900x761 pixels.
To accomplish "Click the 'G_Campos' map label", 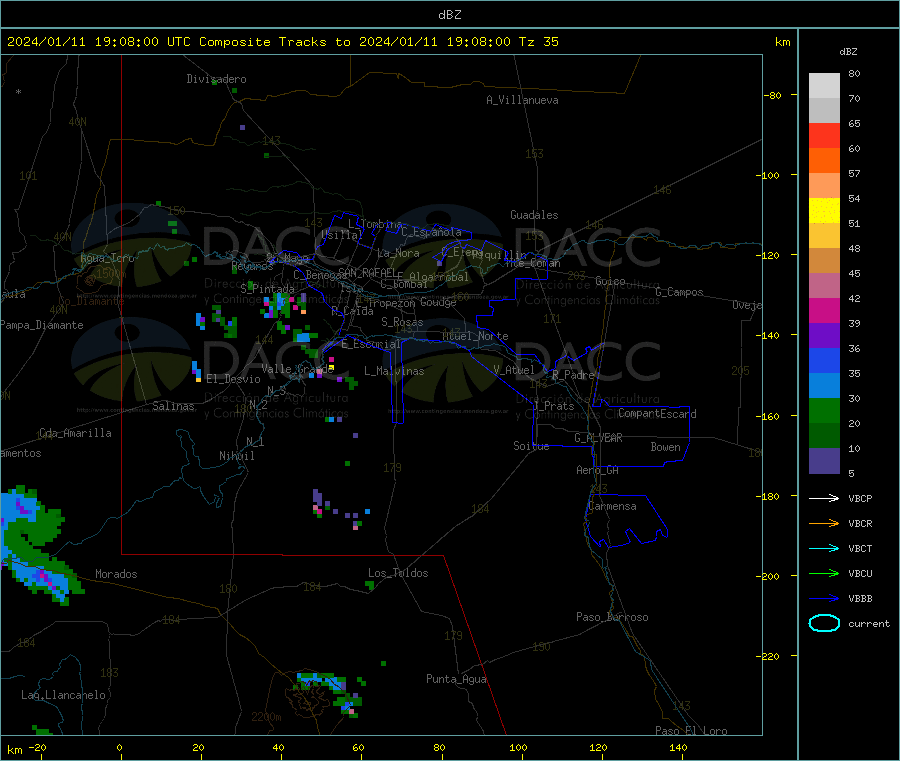I will click(680, 292).
